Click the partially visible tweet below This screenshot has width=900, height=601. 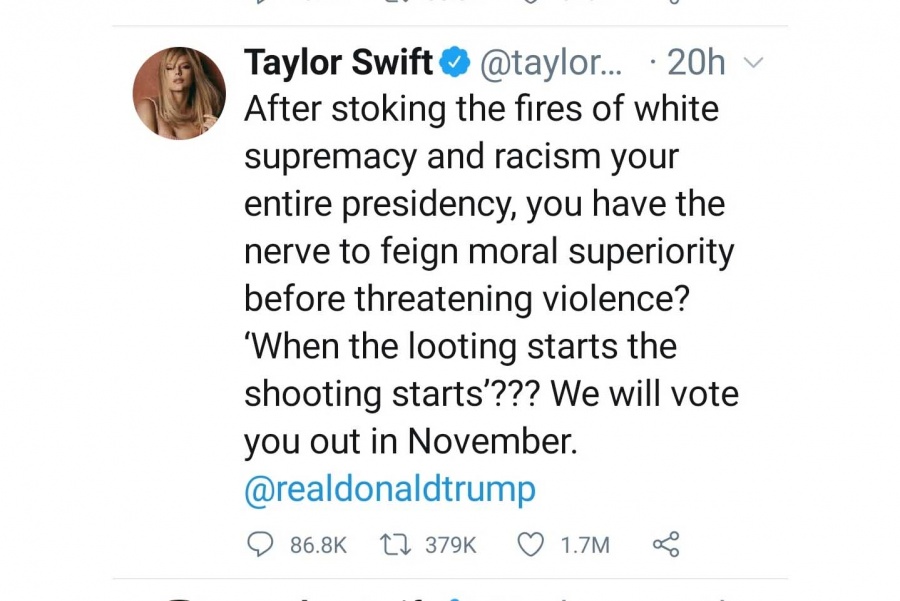450,597
